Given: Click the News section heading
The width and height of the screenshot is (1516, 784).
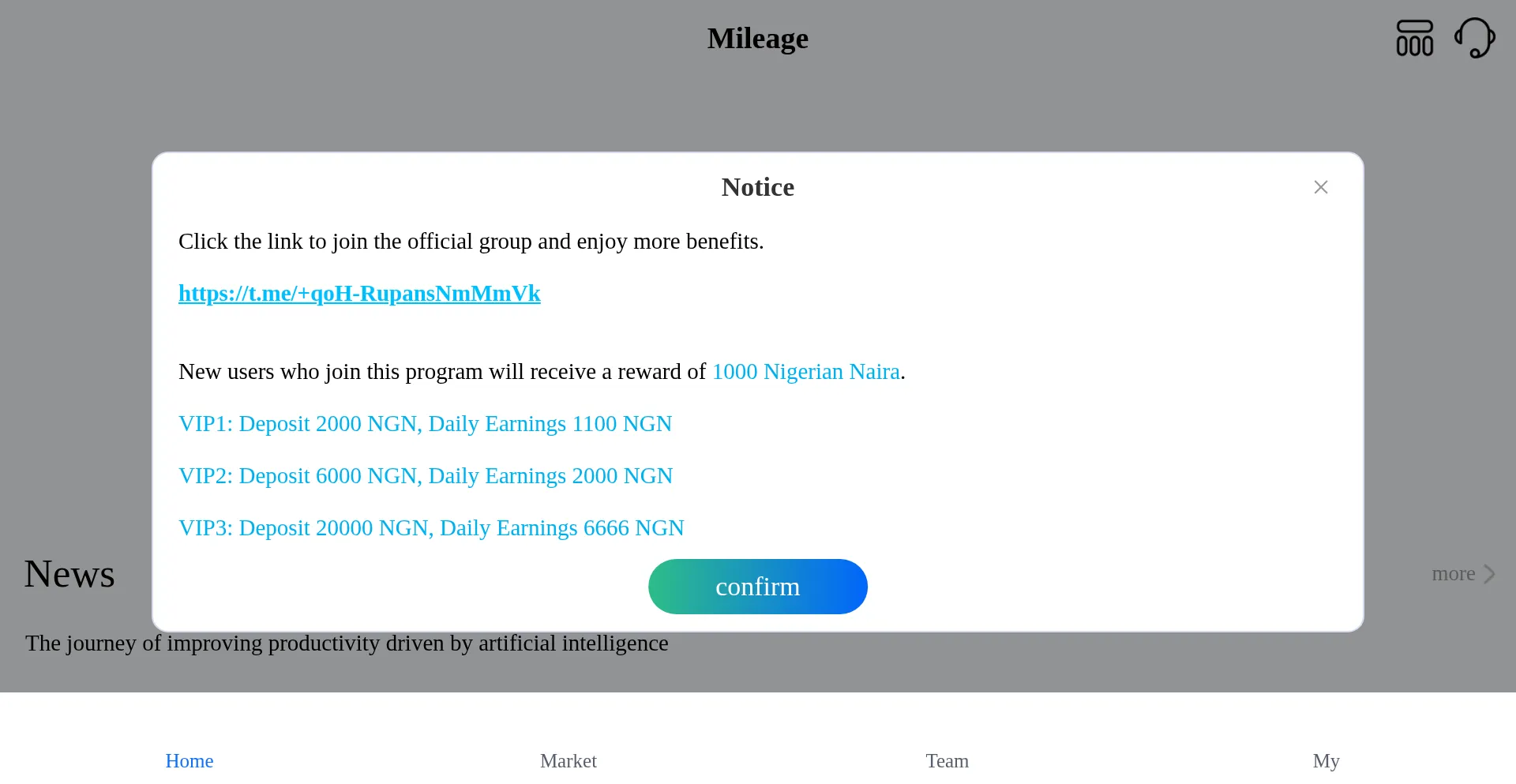Looking at the screenshot, I should coord(69,574).
